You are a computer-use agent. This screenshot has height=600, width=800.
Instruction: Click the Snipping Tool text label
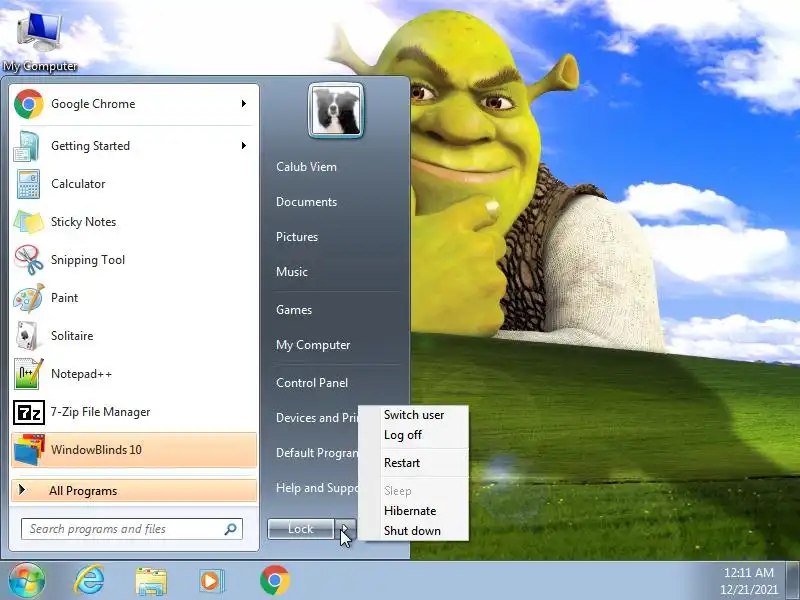pyautogui.click(x=88, y=260)
